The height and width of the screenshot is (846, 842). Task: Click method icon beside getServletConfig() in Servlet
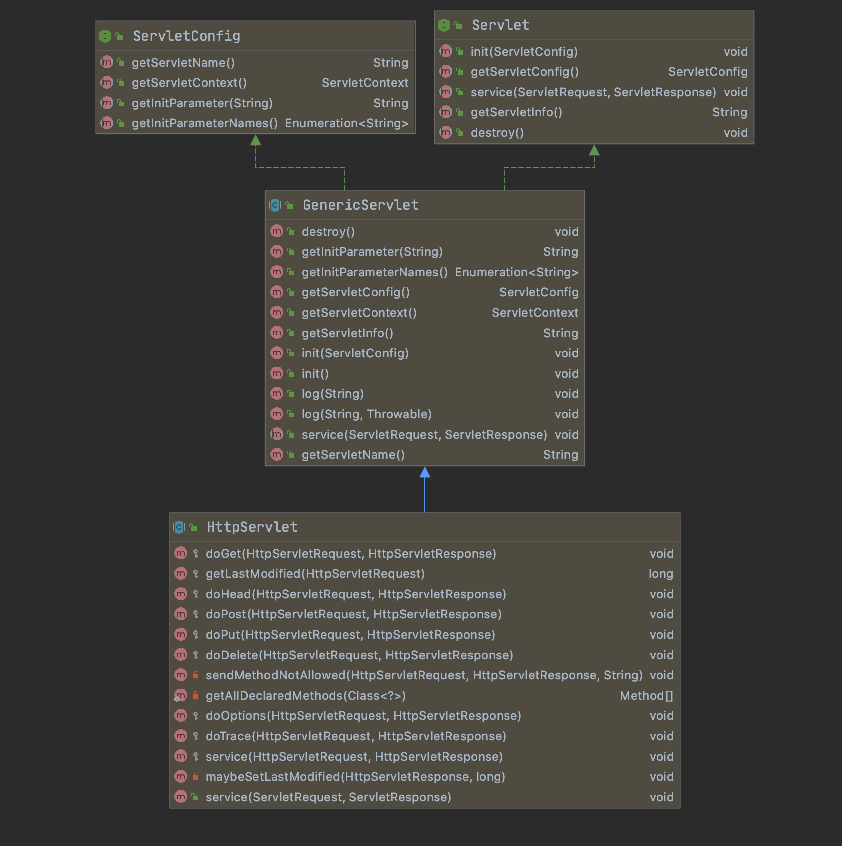coord(446,71)
